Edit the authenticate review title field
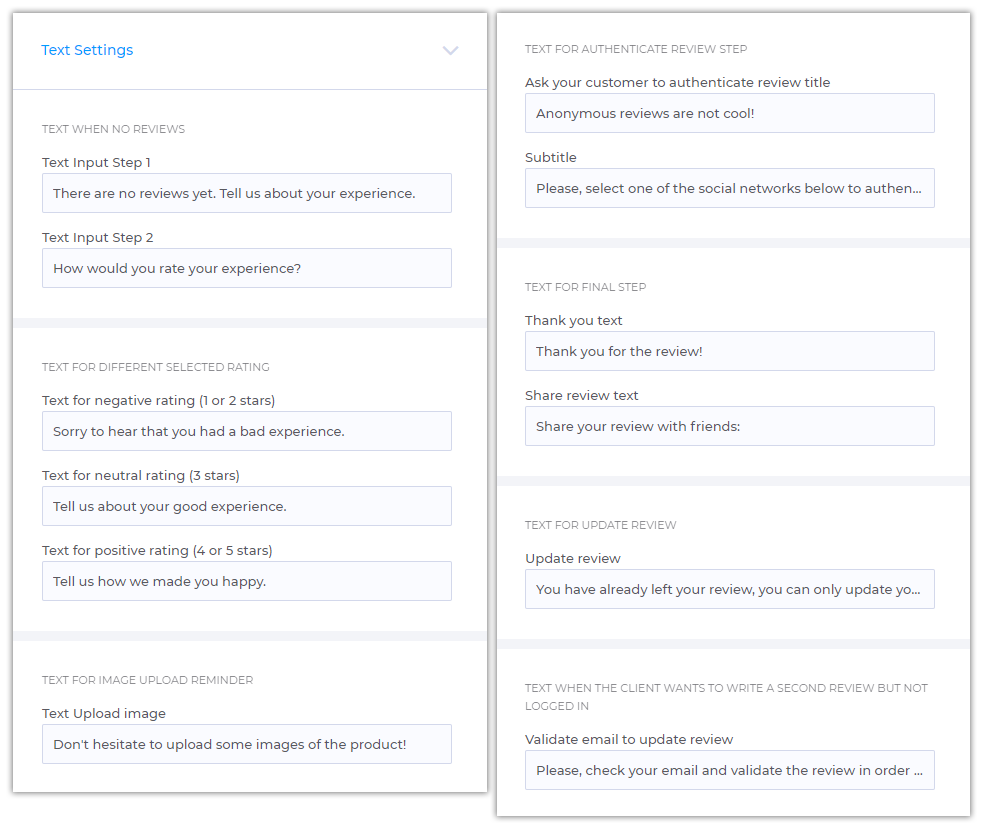The image size is (987, 830). tap(730, 113)
